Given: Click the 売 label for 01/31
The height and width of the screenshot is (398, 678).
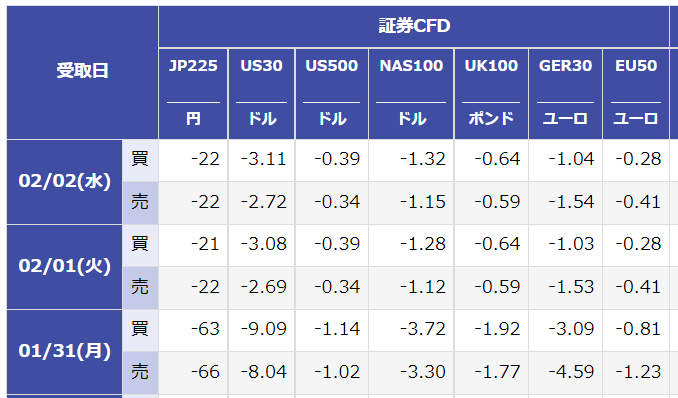Looking at the screenshot, I should (140, 372).
